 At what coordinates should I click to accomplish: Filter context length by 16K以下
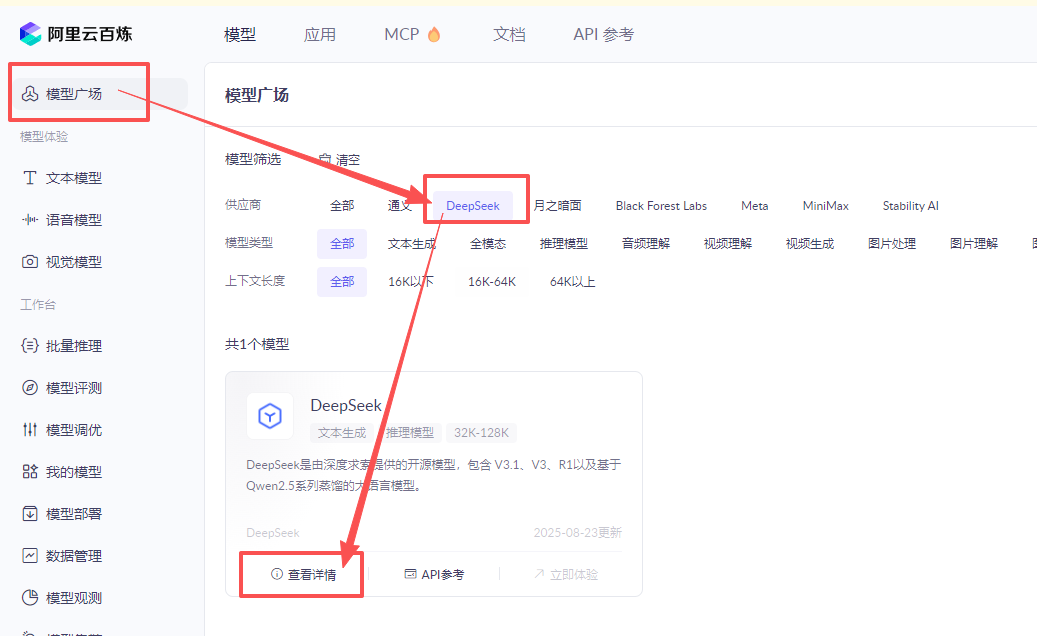[411, 282]
